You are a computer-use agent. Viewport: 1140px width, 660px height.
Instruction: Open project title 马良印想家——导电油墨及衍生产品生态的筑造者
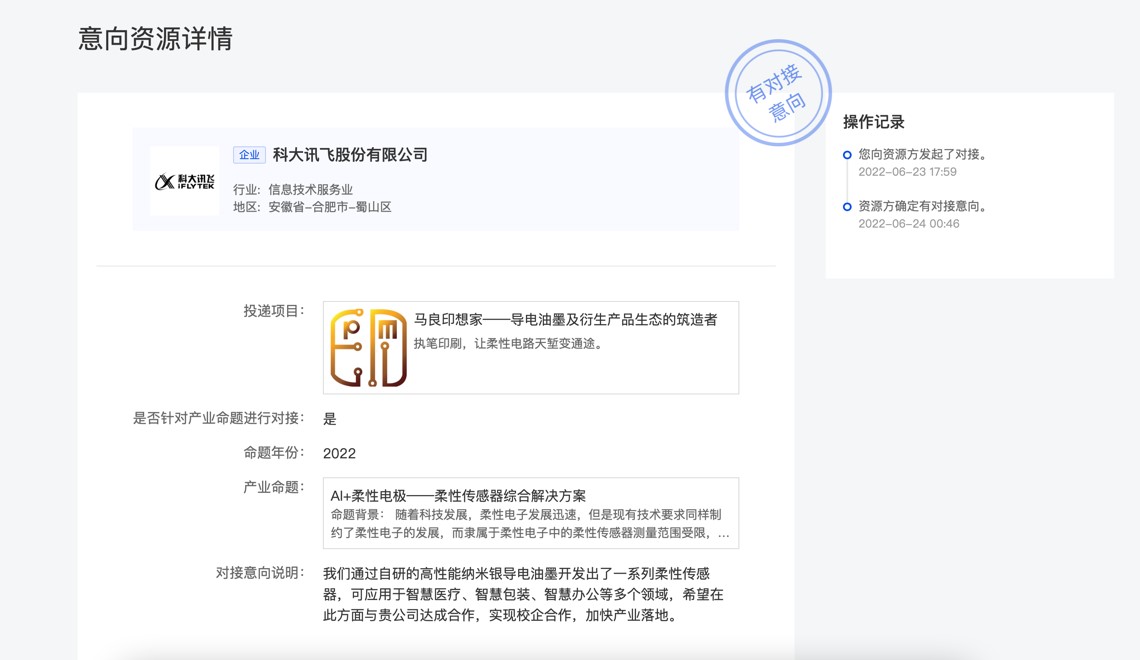coord(565,320)
